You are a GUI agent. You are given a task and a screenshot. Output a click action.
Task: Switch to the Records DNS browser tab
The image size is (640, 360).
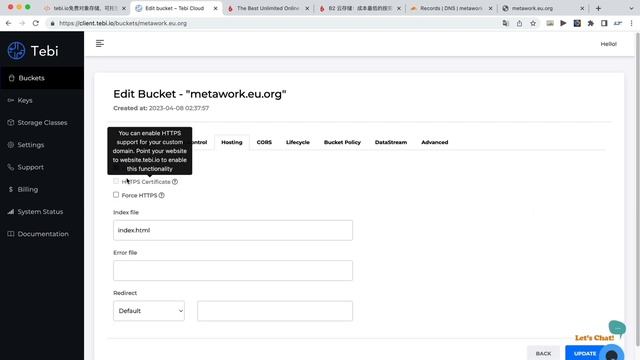click(451, 8)
